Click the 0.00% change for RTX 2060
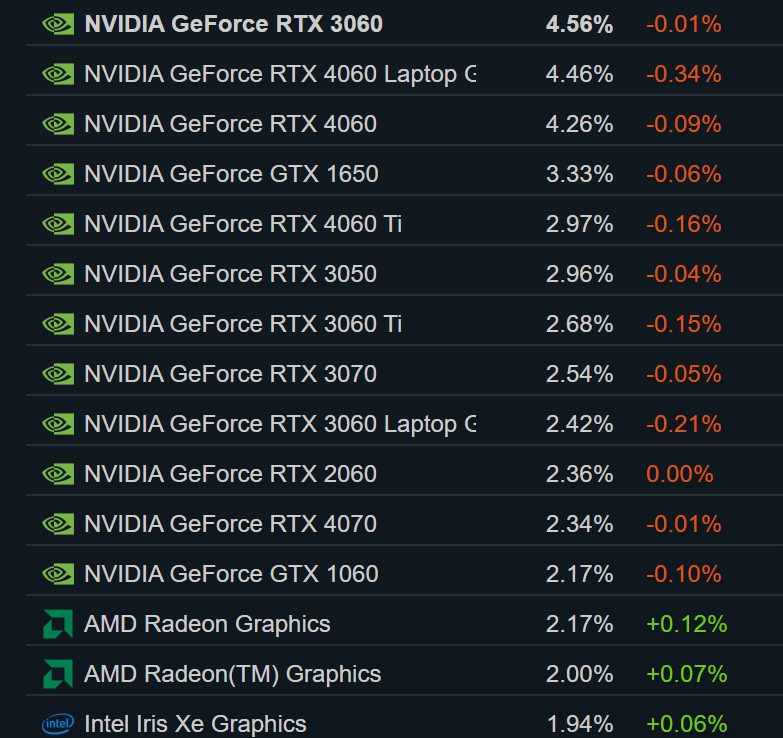 pyautogui.click(x=680, y=474)
